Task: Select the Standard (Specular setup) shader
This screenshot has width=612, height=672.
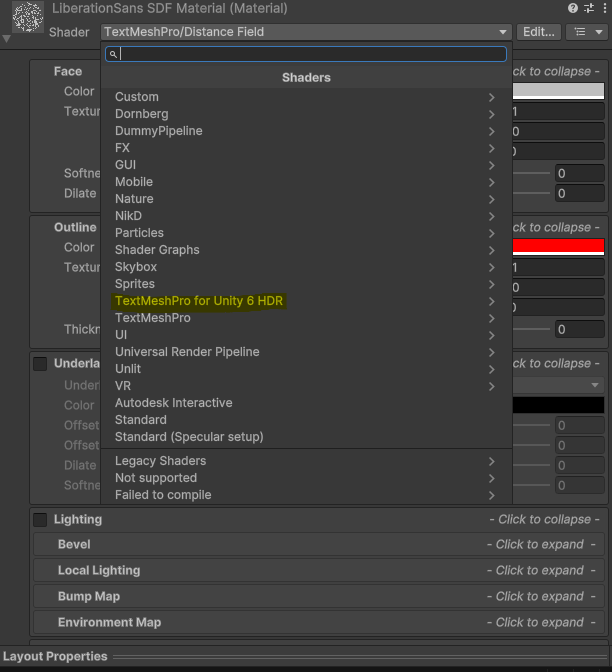Action: point(306,437)
